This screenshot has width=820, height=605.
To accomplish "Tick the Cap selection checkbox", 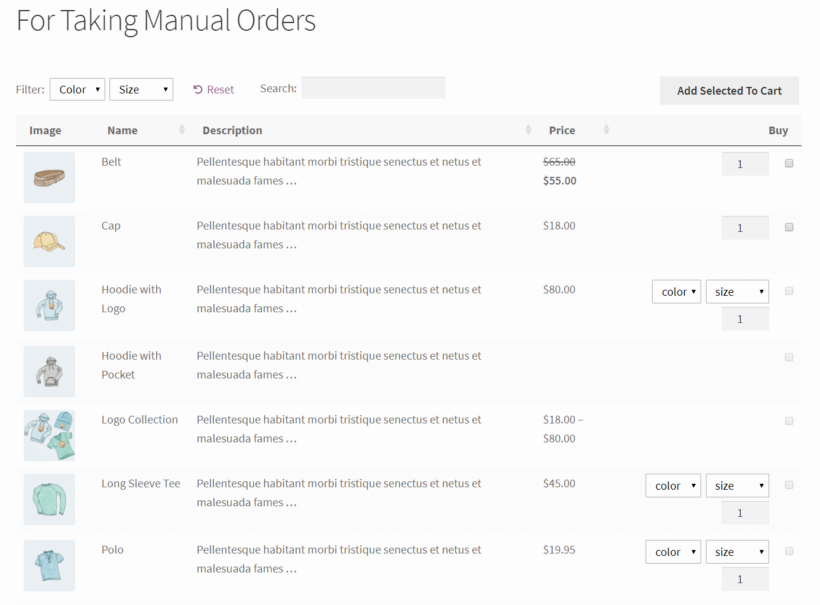I will click(789, 227).
